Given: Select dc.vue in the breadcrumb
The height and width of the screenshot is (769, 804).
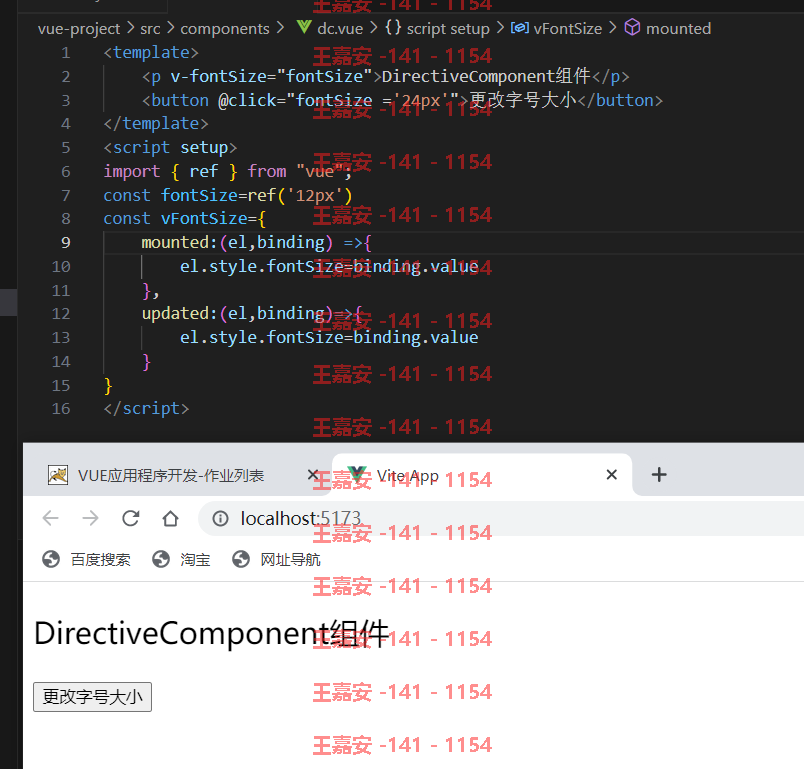Looking at the screenshot, I should 340,28.
